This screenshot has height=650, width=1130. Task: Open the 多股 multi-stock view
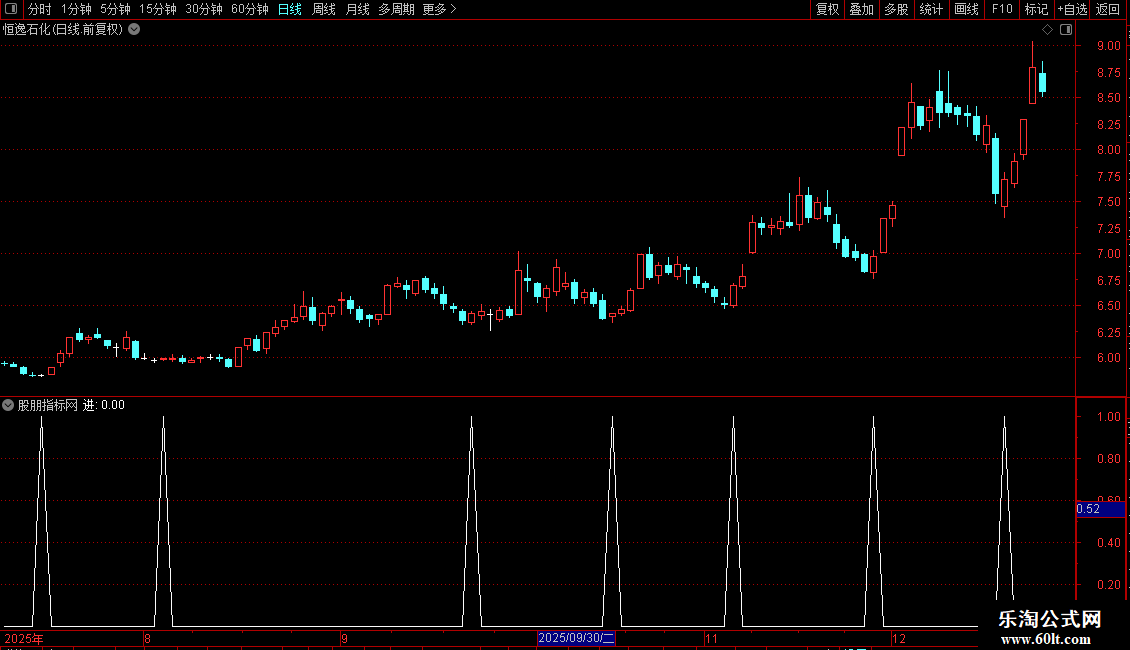point(896,9)
